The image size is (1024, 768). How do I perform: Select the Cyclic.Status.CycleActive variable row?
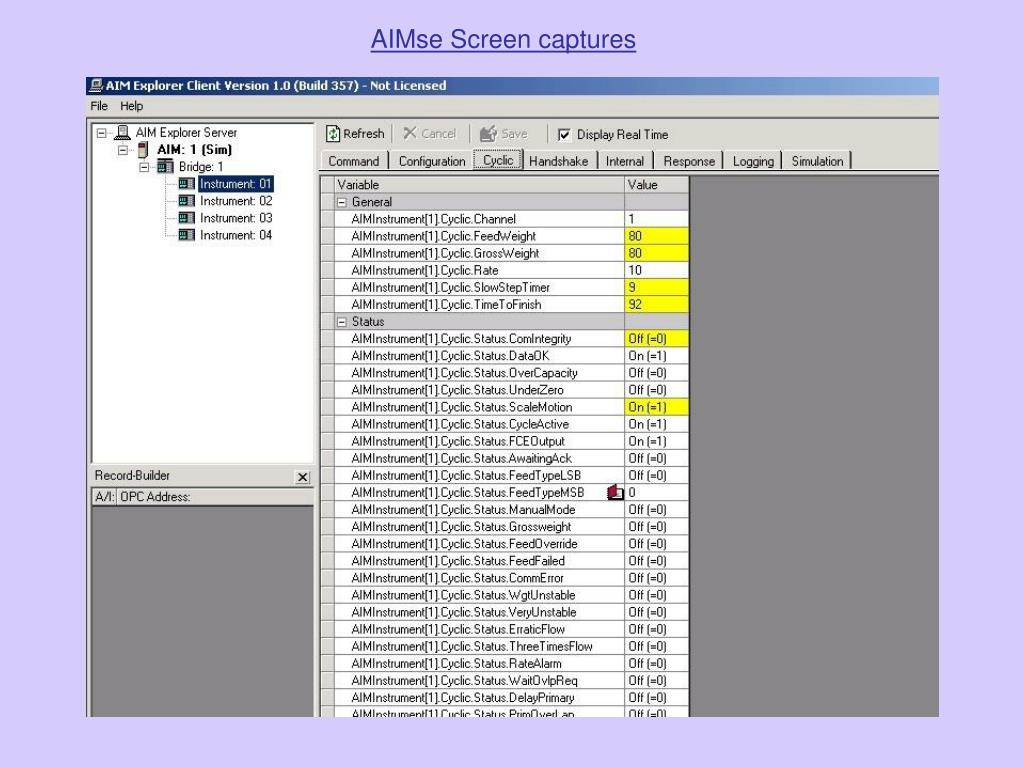click(x=504, y=424)
